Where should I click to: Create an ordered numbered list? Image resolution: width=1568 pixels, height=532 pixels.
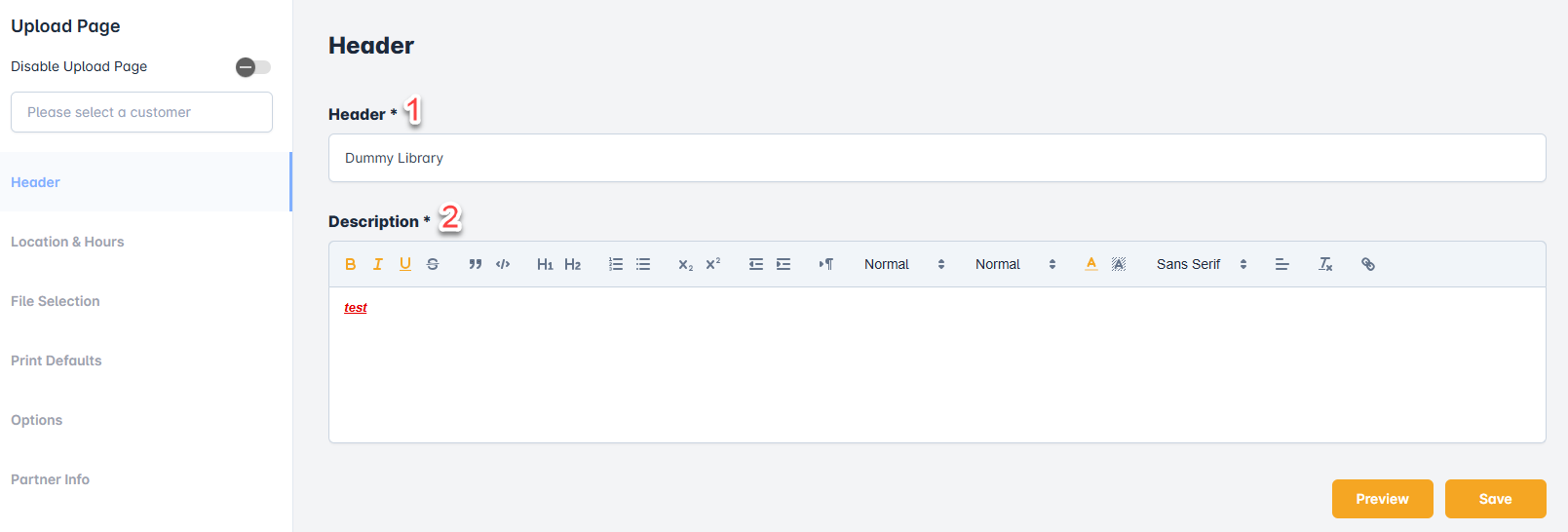(x=616, y=264)
